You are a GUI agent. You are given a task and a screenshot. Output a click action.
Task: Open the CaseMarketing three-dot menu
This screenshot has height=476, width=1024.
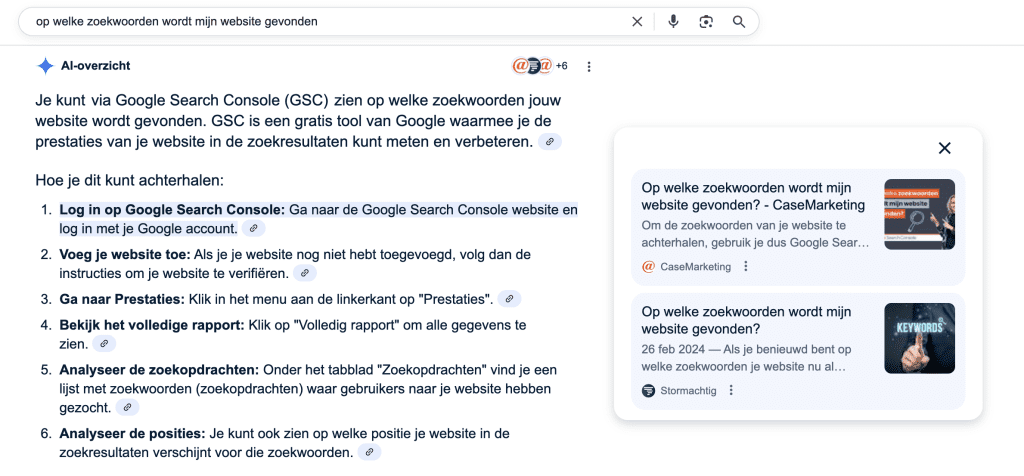tap(746, 266)
